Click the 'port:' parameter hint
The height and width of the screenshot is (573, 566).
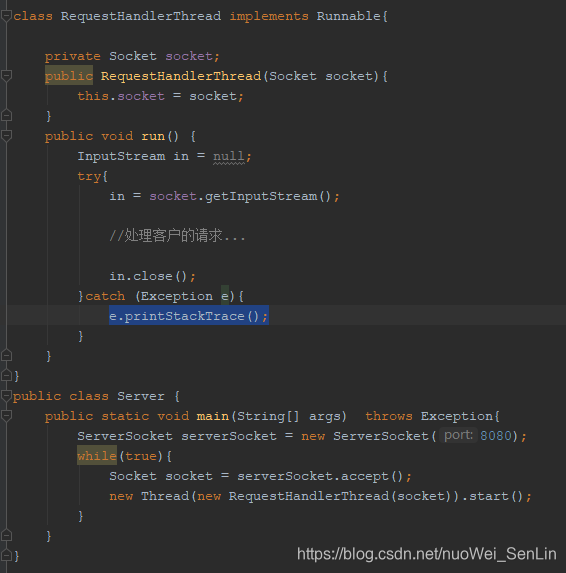tap(458, 435)
